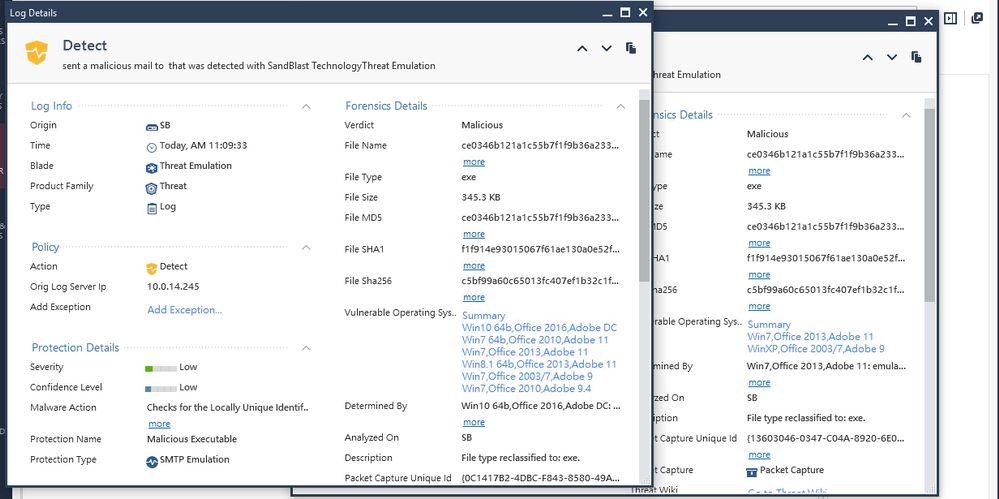
Task: Show more of the File Sha256 value in the front window
Action: pos(474,297)
